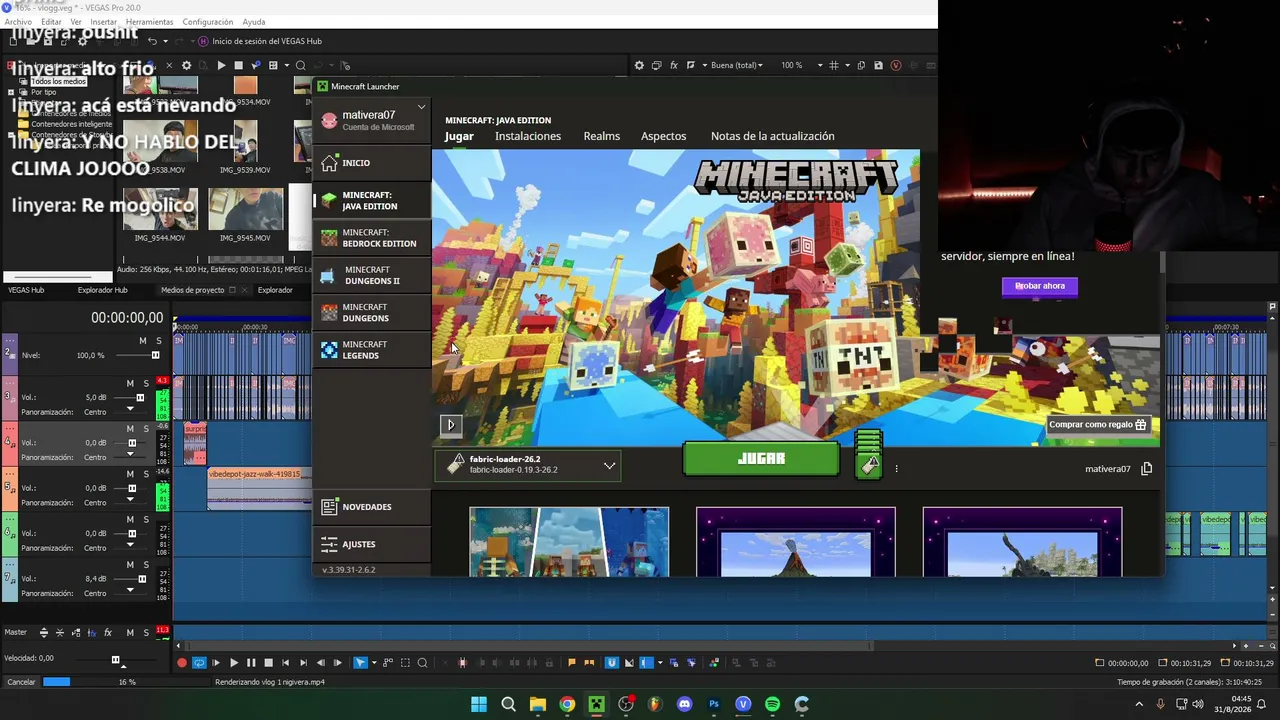This screenshot has width=1280, height=720.
Task: Mute track 4 in VEGAS
Action: pos(130,429)
